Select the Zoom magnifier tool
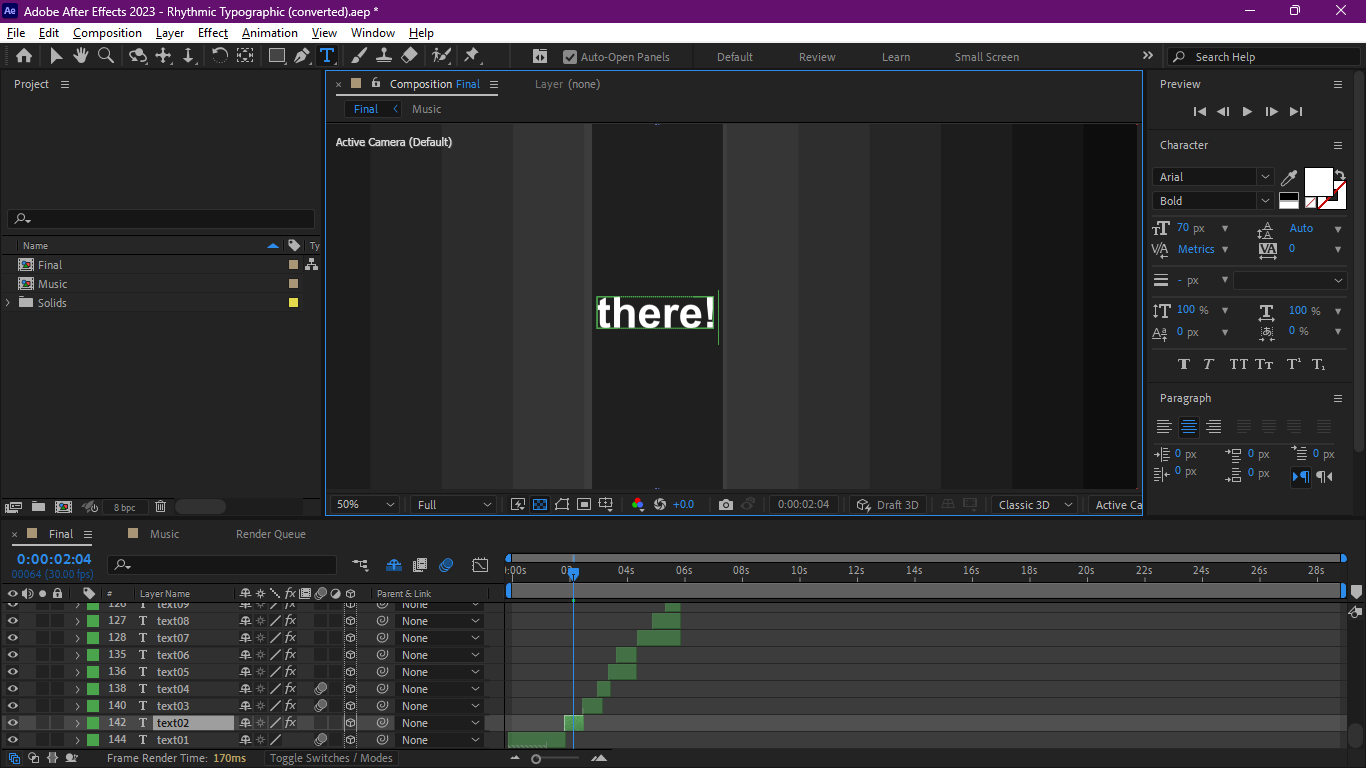Screen dimensions: 1366x768 pos(105,56)
